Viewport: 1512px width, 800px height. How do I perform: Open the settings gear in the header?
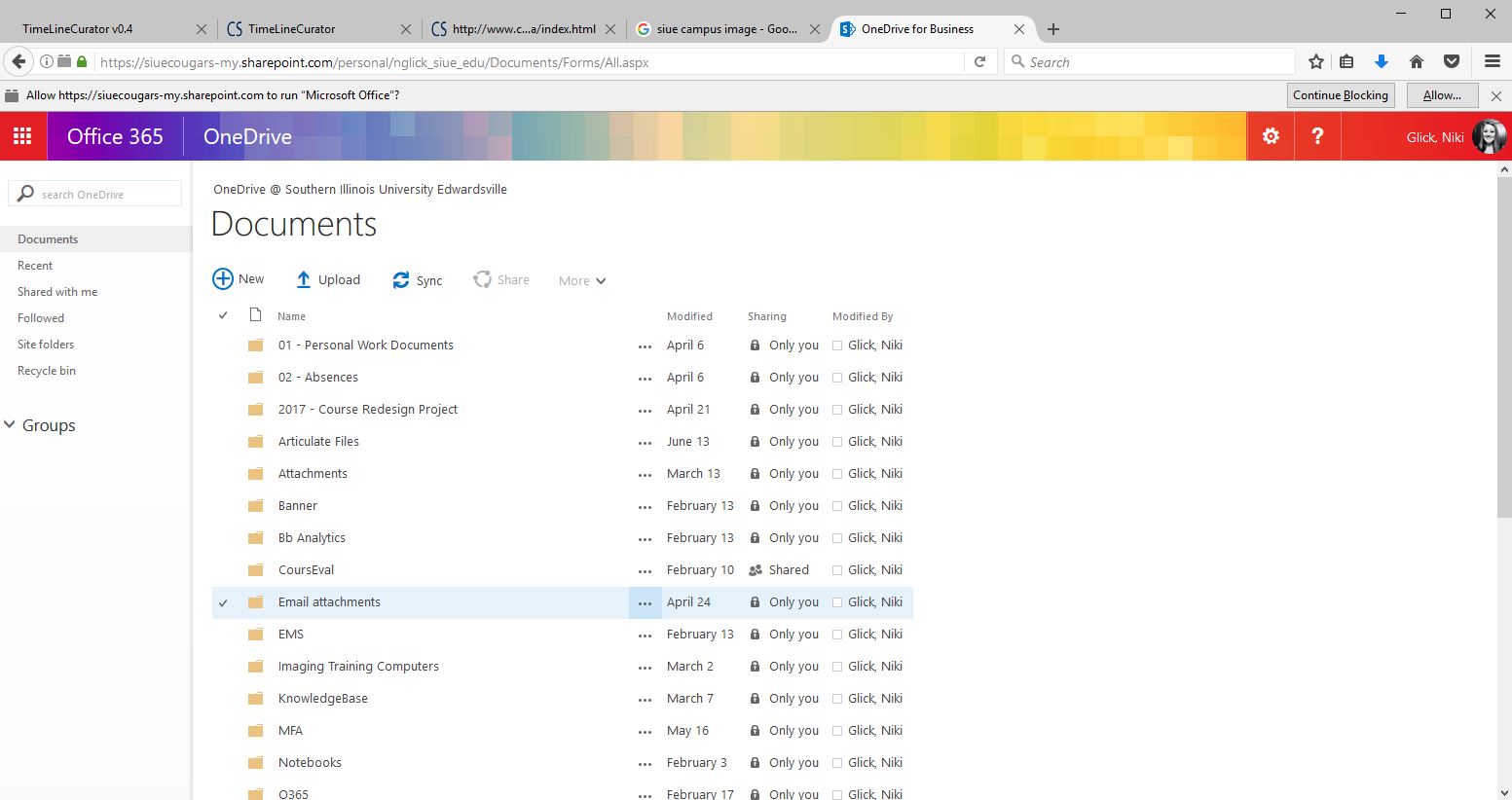tap(1271, 136)
